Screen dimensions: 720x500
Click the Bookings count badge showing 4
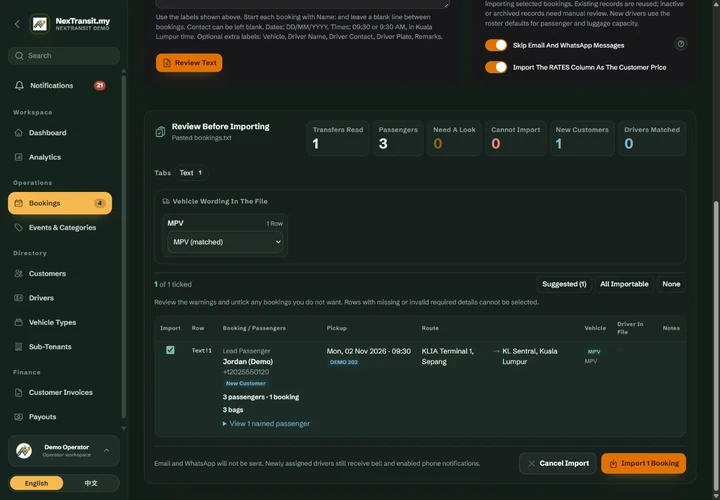[100, 203]
